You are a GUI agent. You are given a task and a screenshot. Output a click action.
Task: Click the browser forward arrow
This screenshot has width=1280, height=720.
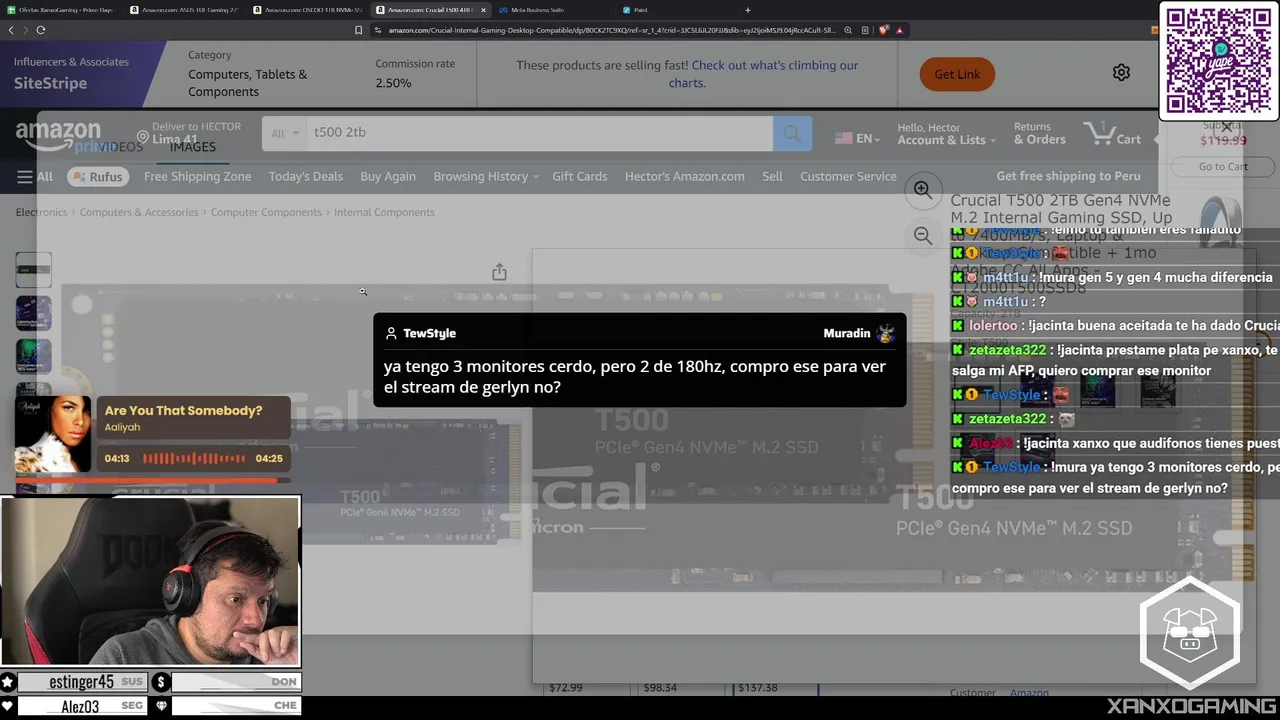(x=25, y=30)
